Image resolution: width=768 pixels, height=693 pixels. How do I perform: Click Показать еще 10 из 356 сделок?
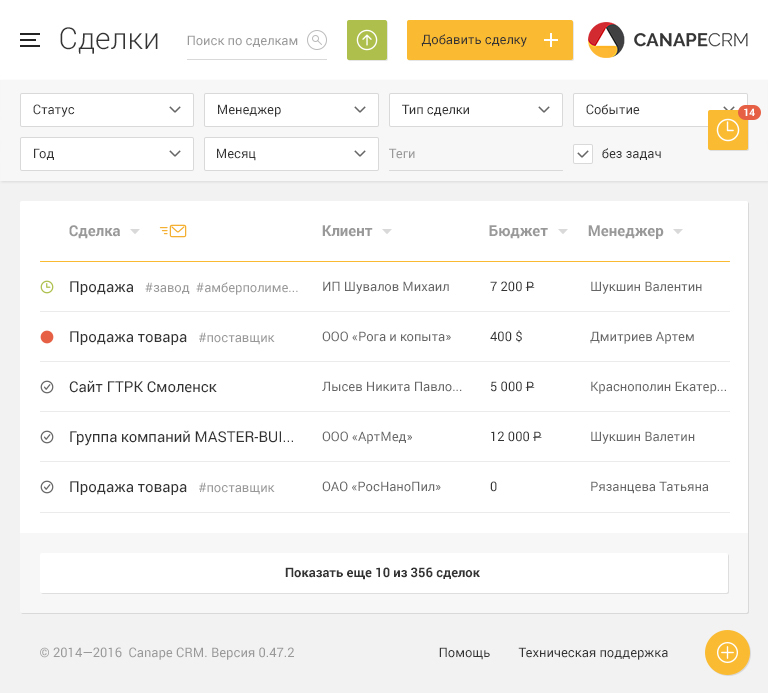(x=384, y=573)
